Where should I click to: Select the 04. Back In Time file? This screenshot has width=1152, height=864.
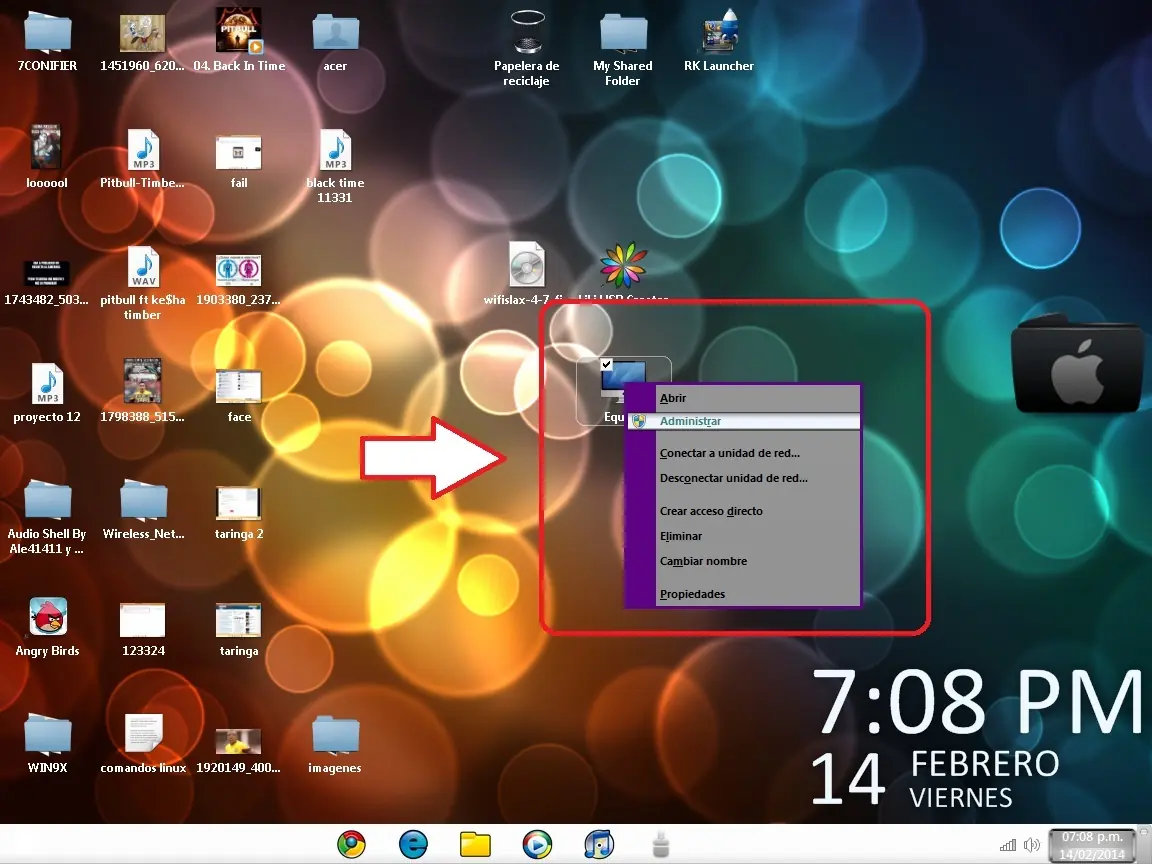pos(239,32)
